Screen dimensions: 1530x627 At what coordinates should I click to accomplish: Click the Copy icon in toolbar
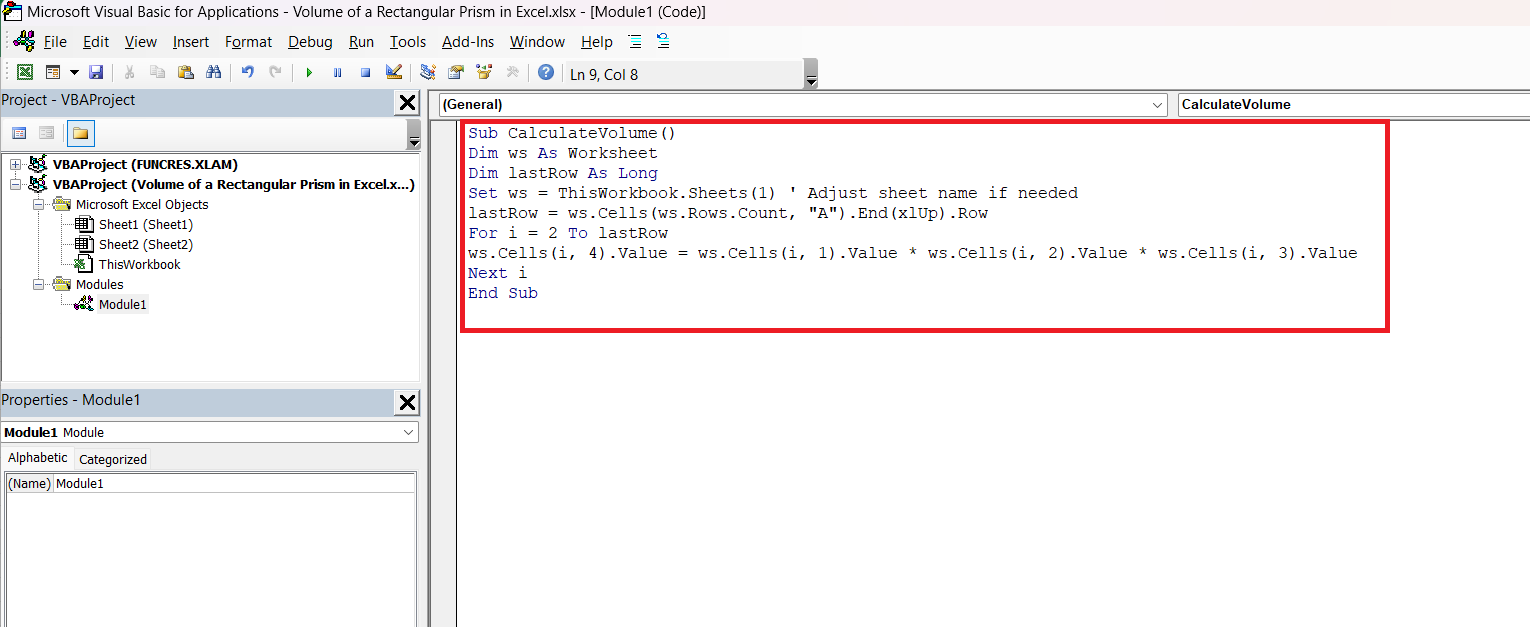[x=157, y=73]
